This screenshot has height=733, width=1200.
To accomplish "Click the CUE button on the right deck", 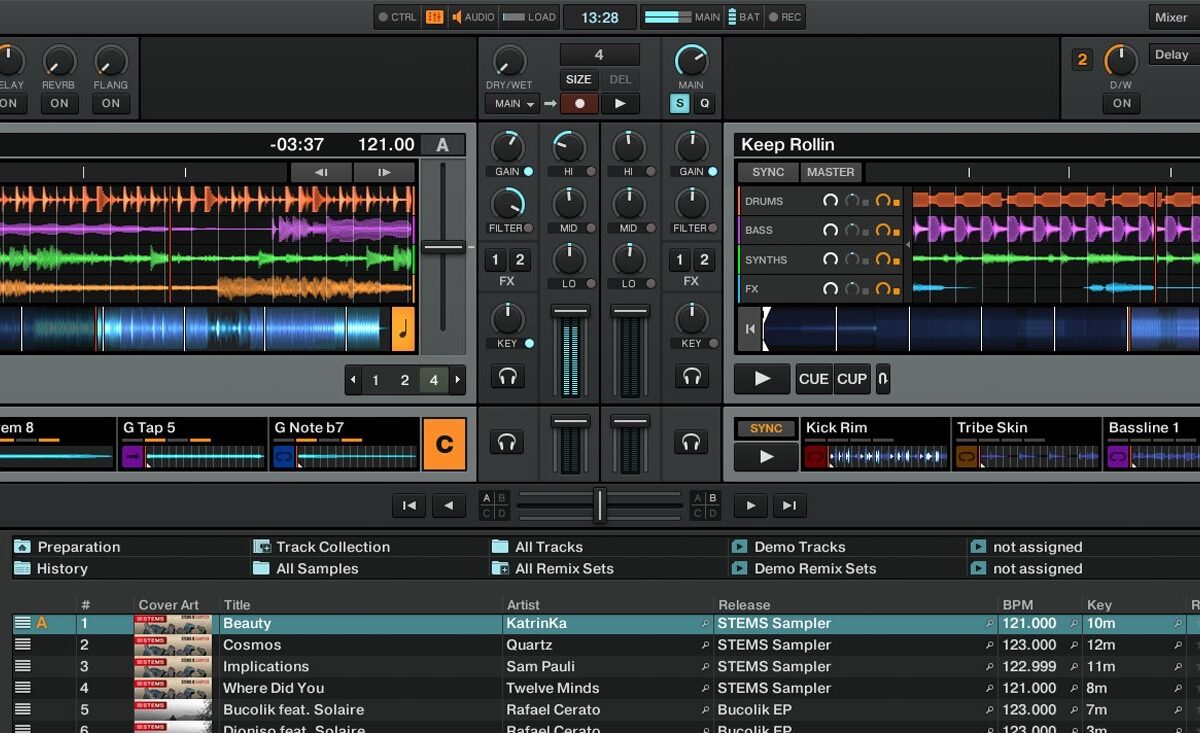I will click(x=813, y=379).
